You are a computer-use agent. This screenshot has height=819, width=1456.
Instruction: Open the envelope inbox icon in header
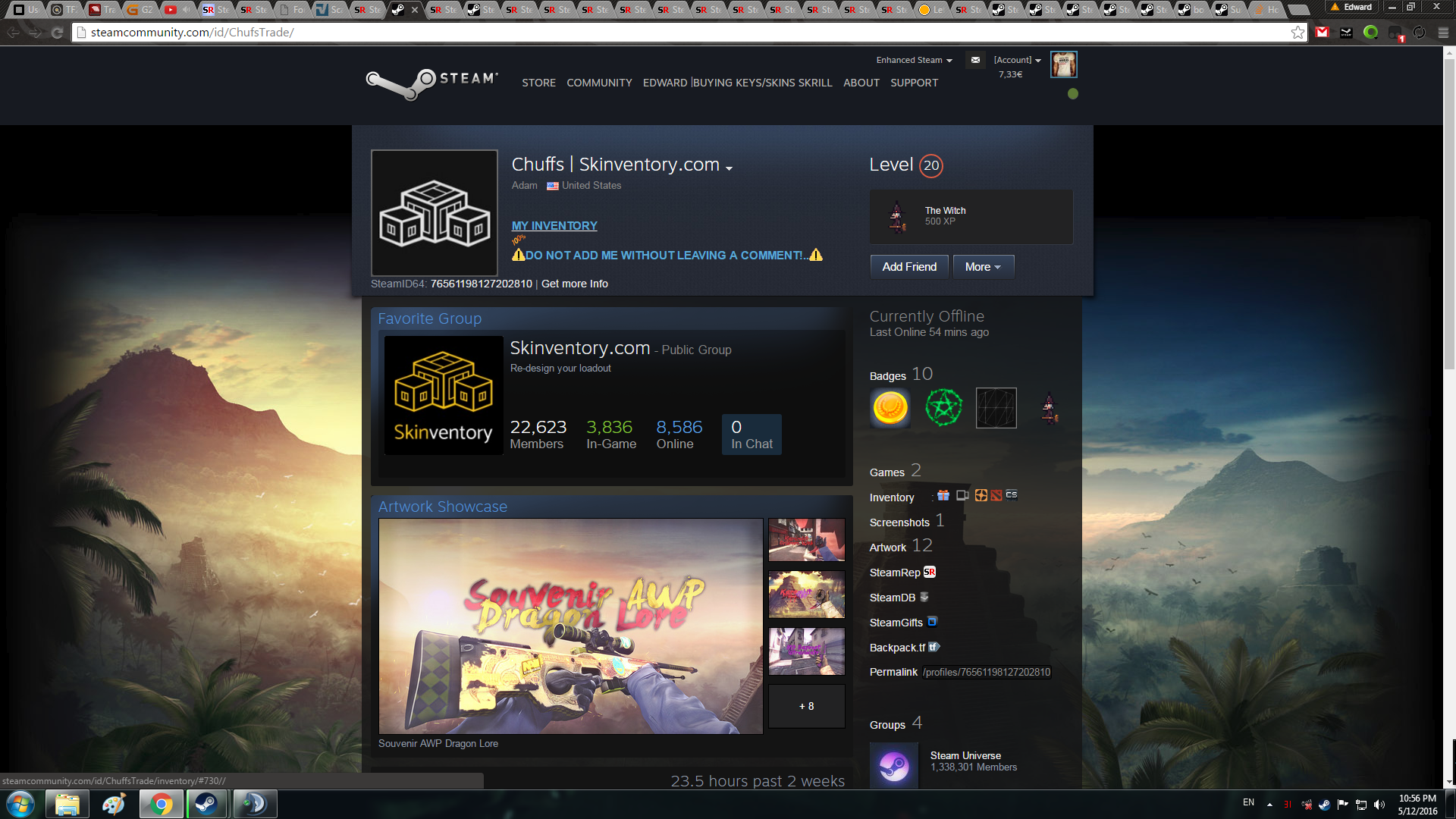coord(975,60)
